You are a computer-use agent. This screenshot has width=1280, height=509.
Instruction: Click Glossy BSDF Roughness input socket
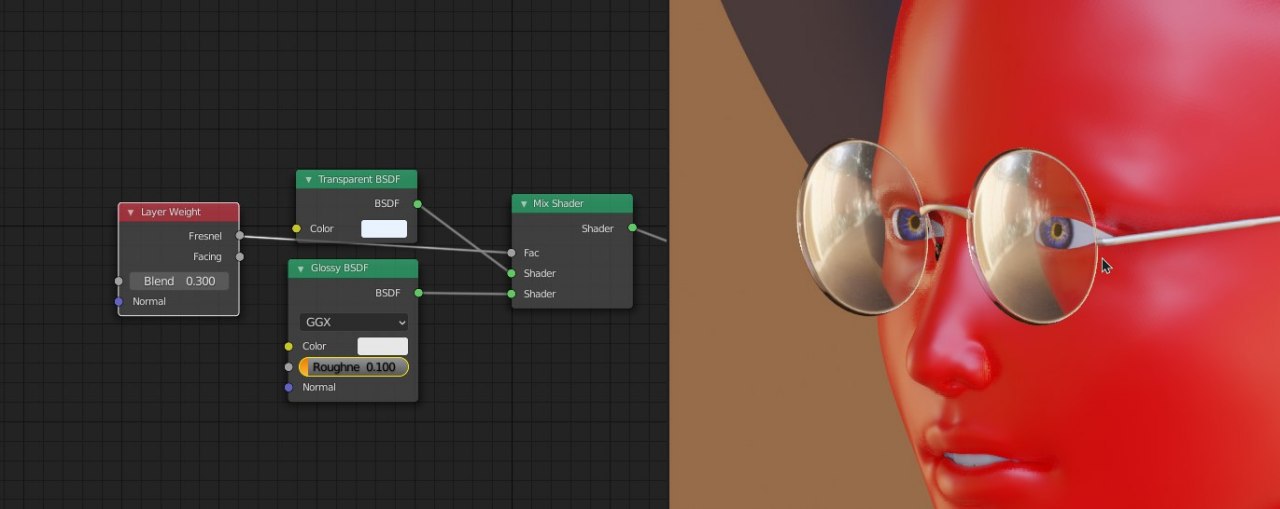pos(289,367)
